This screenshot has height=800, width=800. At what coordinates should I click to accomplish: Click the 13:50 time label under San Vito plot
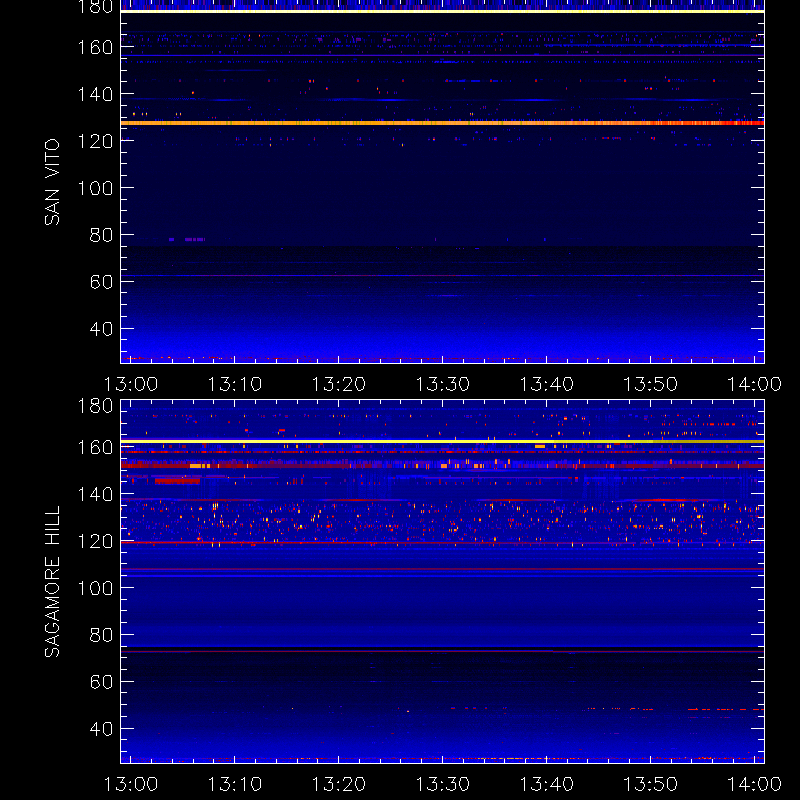tap(651, 384)
